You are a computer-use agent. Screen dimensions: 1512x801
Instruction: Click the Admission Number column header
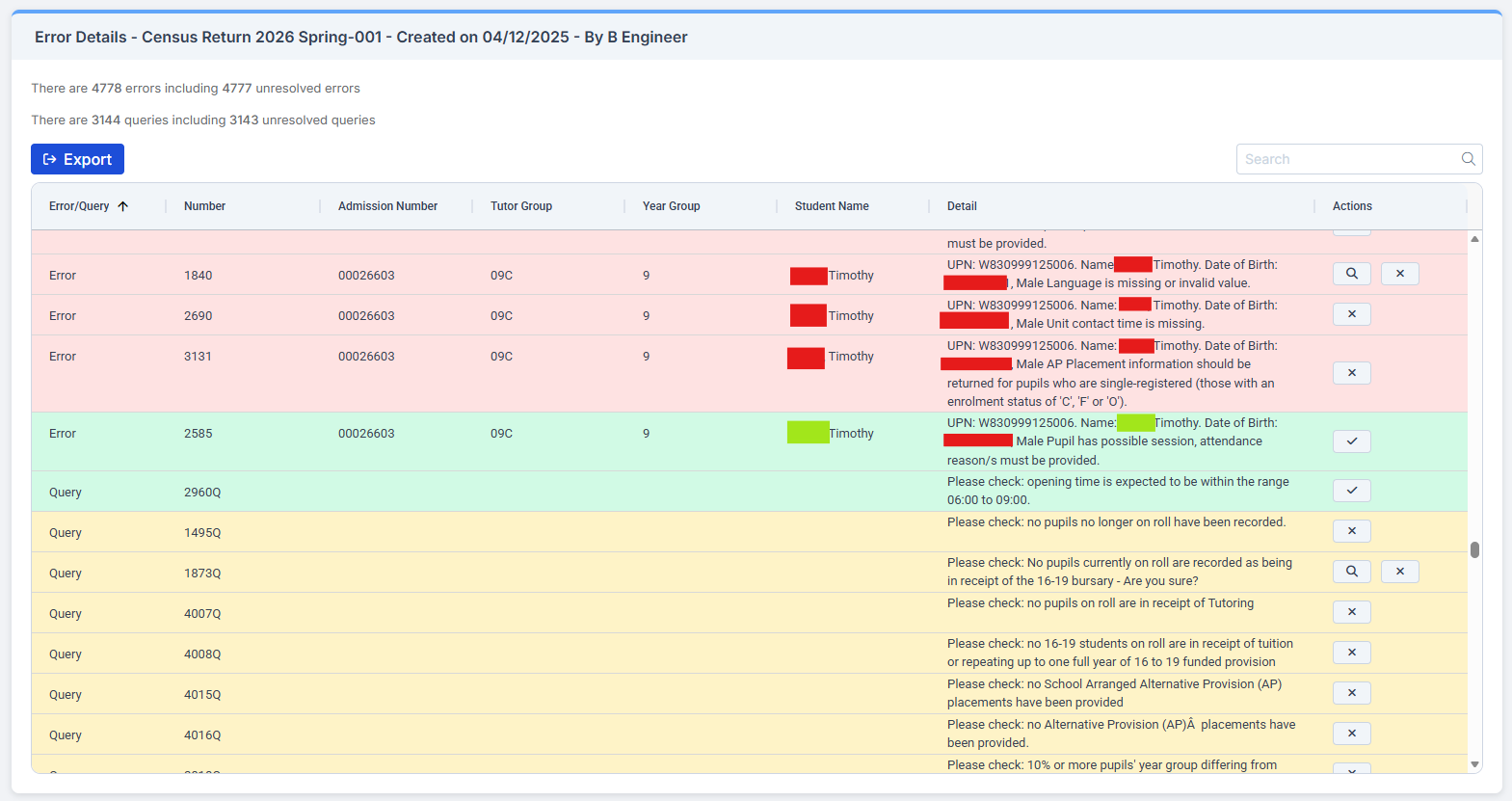pos(387,206)
